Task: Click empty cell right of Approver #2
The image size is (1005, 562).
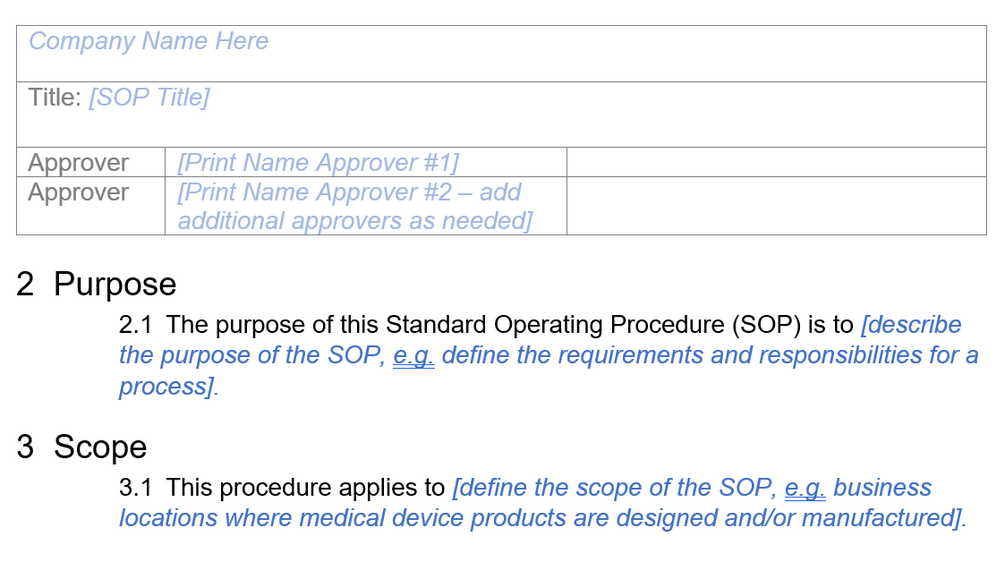Action: coord(775,206)
